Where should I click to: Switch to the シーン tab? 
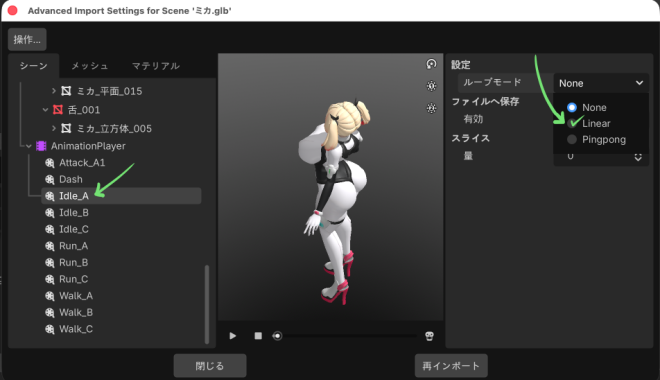pos(34,66)
